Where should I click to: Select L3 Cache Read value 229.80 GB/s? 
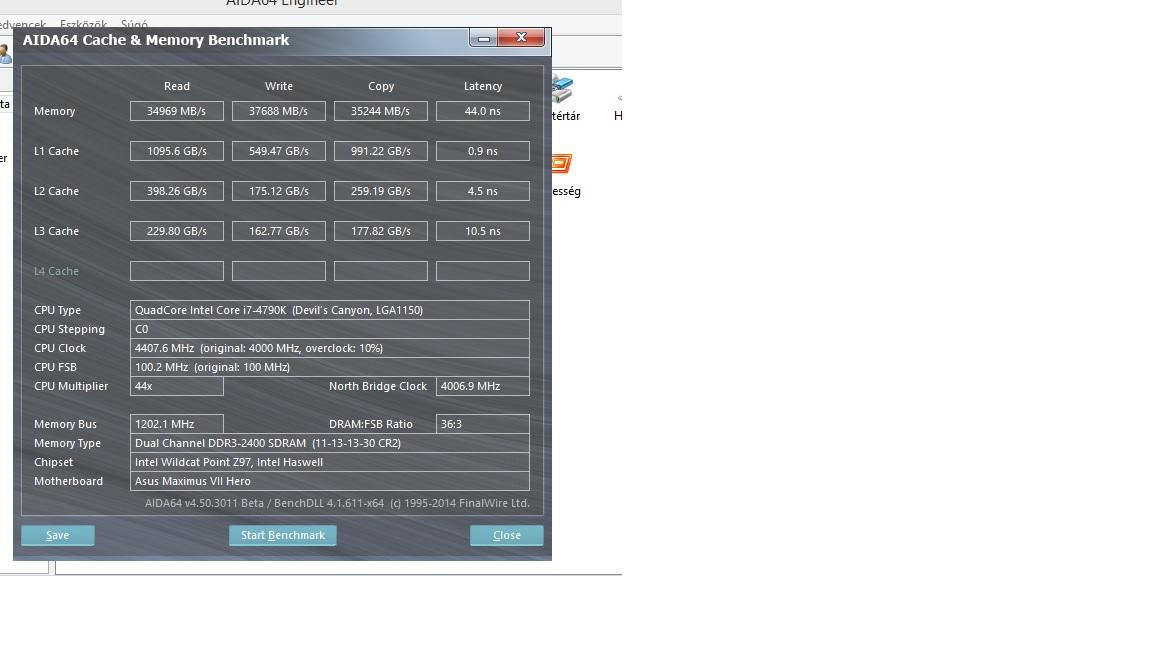(x=176, y=231)
